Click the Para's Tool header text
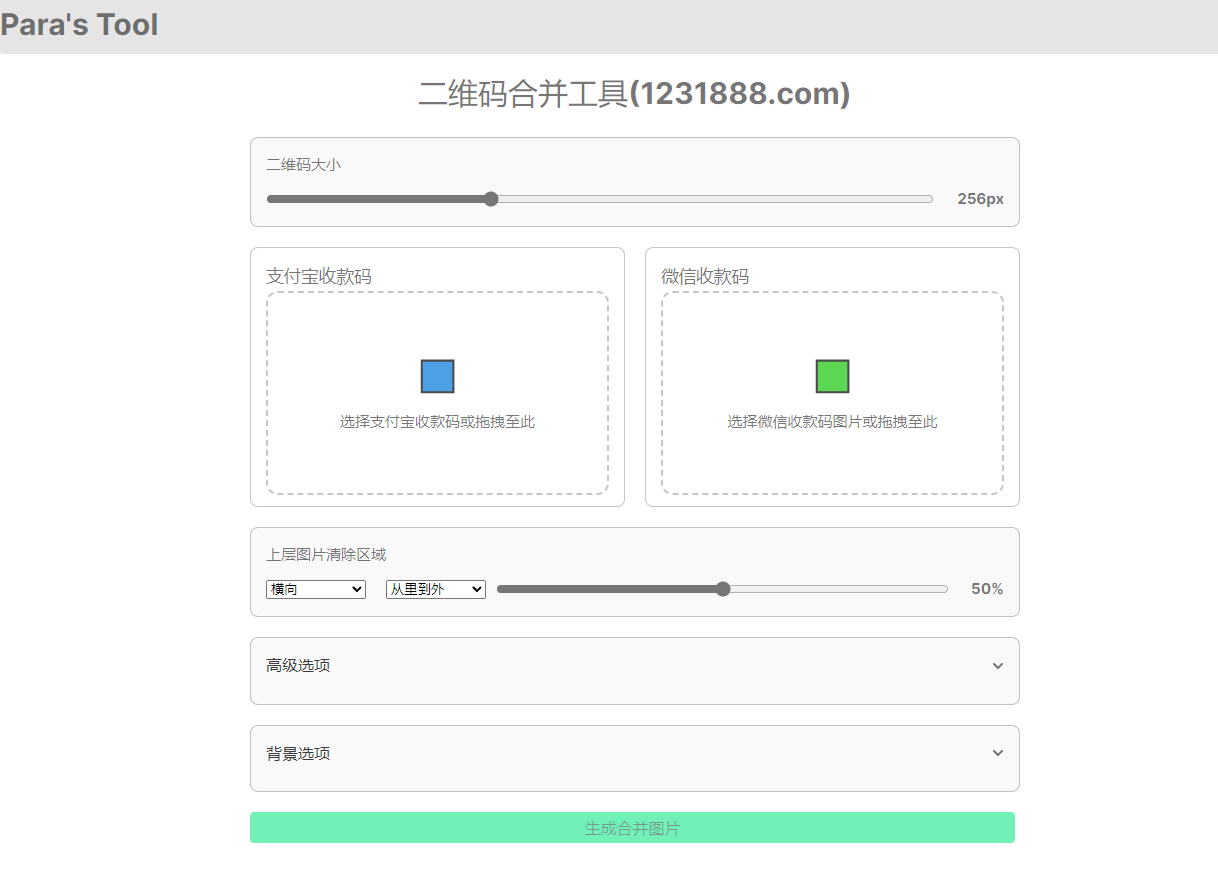Screen dimensions: 1218x896 point(79,24)
